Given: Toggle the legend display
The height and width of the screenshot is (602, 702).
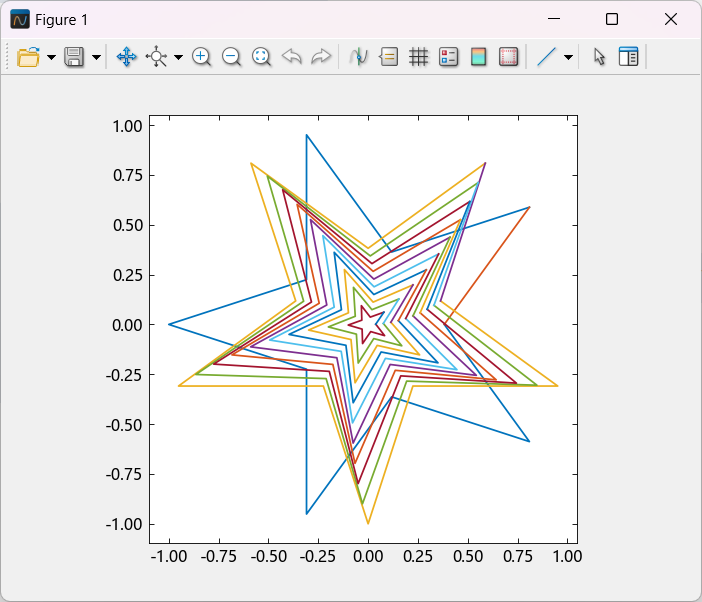Looking at the screenshot, I should tap(448, 57).
